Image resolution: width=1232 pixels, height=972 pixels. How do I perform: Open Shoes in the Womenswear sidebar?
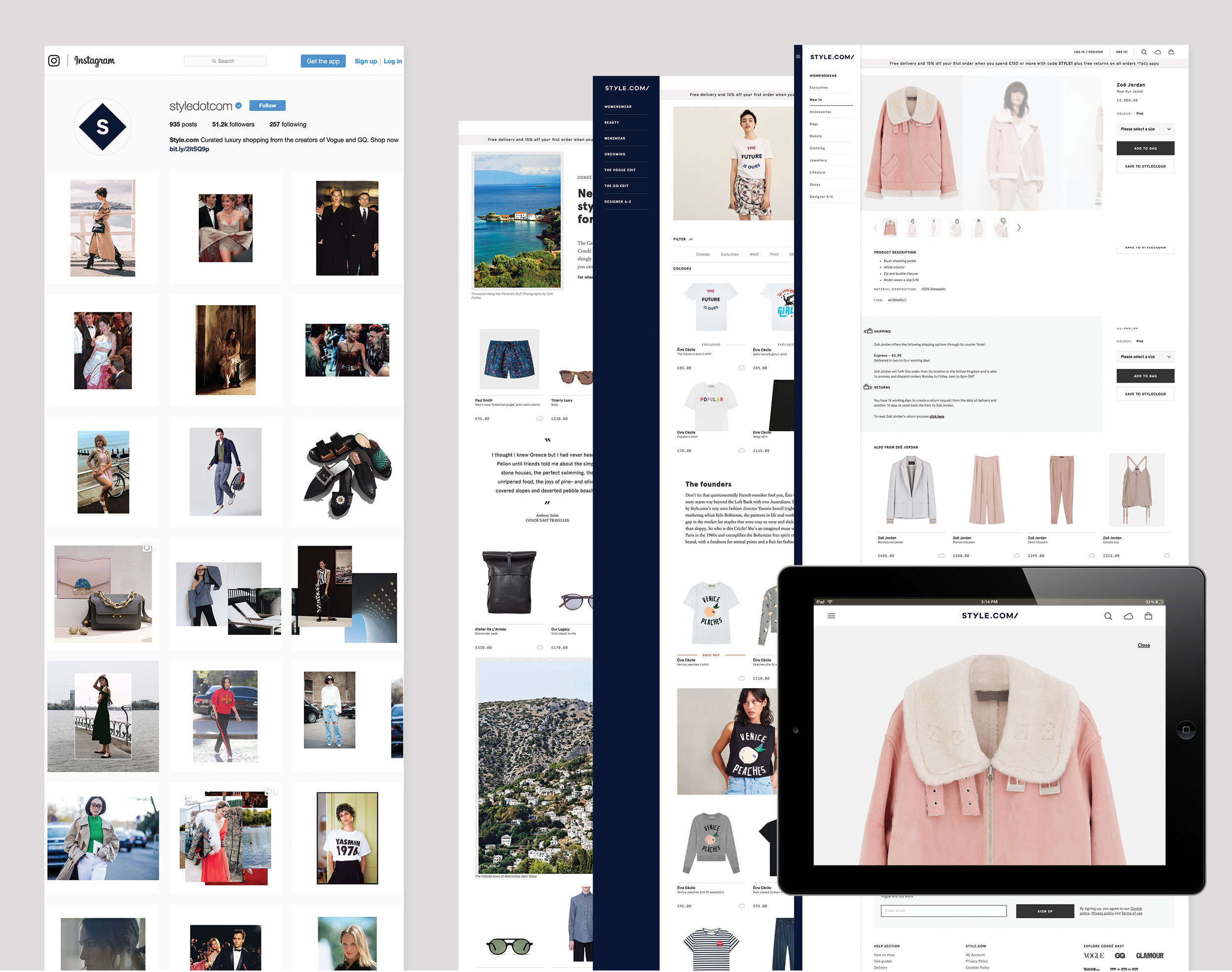point(815,184)
